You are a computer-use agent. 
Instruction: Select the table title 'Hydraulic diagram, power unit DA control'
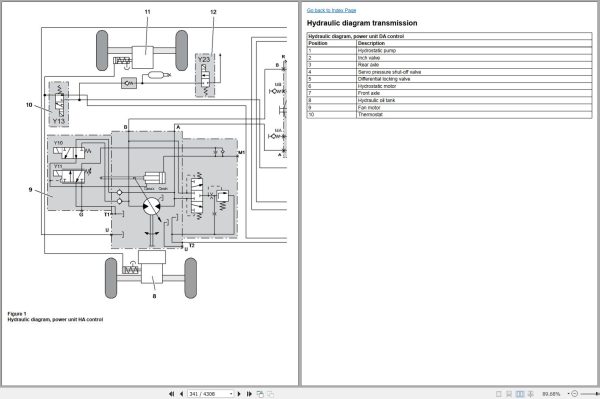(x=356, y=36)
